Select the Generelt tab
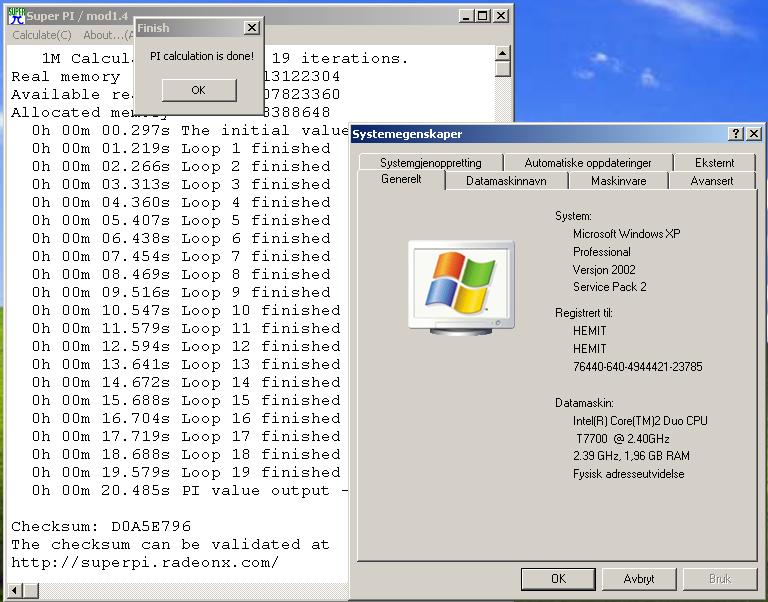The height and width of the screenshot is (602, 768). (401, 179)
